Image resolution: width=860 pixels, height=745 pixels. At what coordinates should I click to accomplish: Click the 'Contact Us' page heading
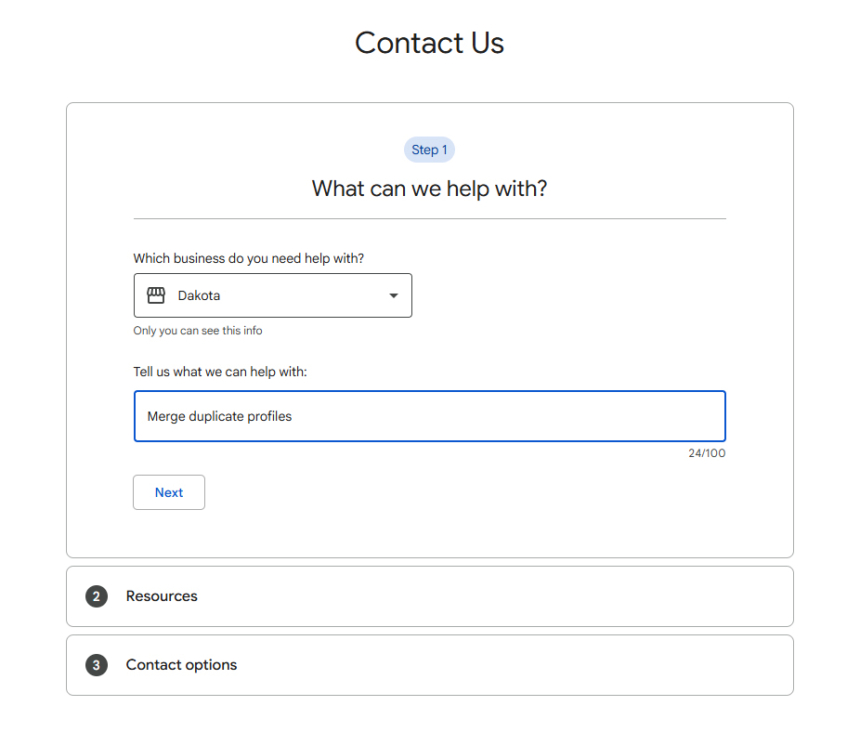click(429, 42)
